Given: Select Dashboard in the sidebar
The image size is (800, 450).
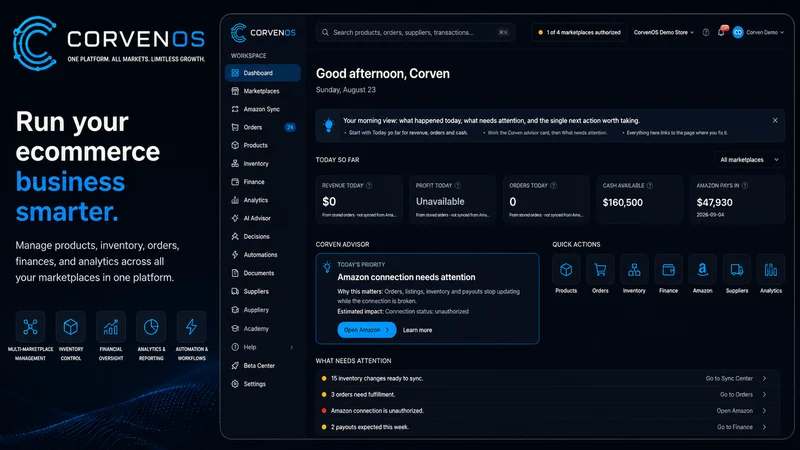Looking at the screenshot, I should click(263, 73).
